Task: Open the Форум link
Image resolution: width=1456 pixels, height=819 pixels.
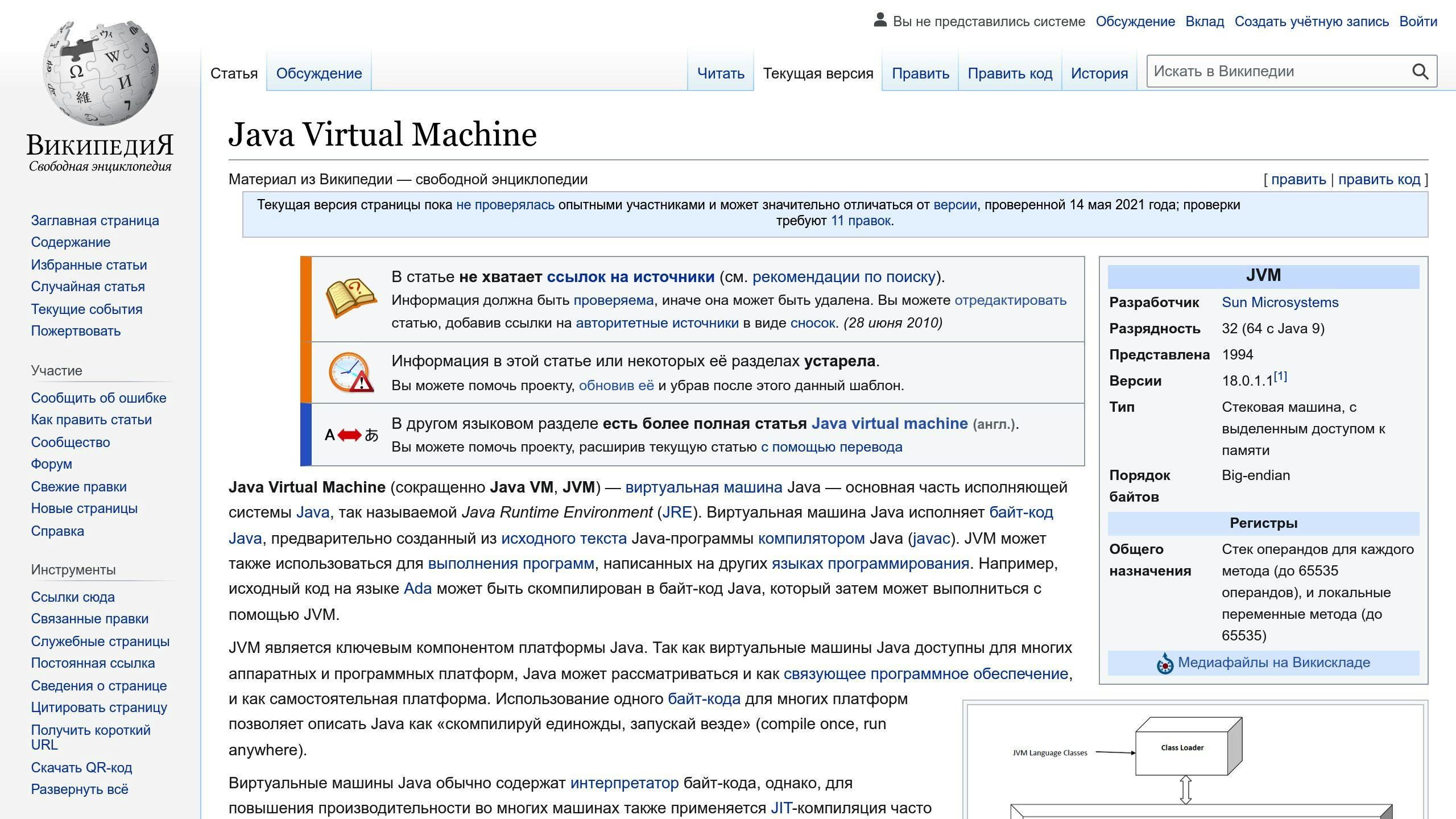Action: point(51,464)
